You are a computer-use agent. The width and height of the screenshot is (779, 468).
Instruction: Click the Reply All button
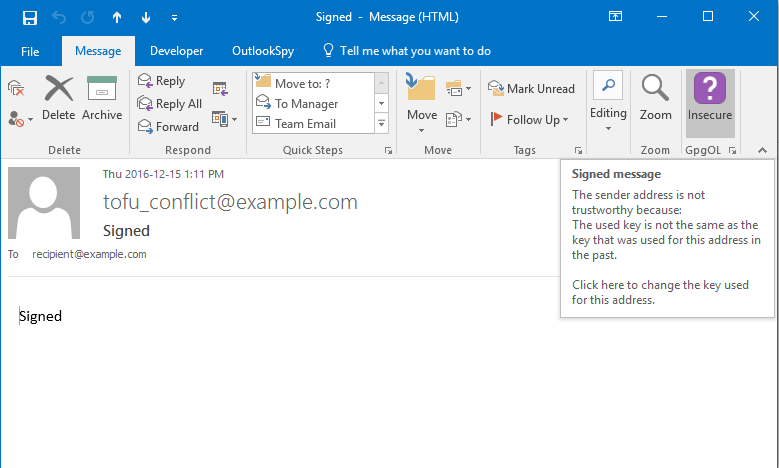tap(170, 104)
